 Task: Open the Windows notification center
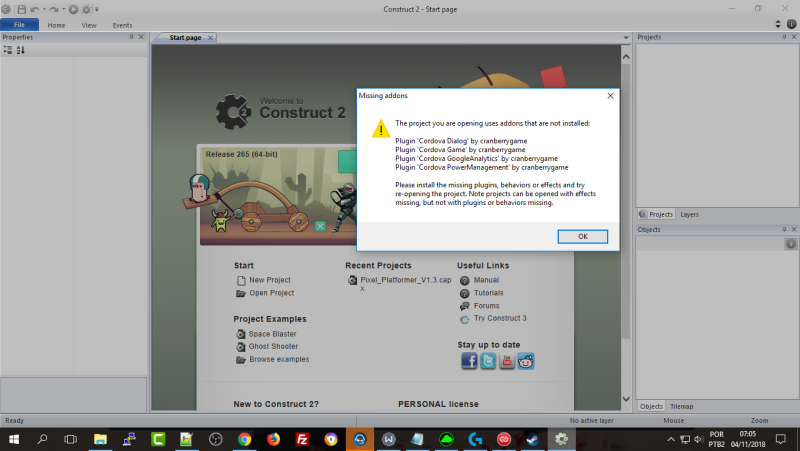(781, 439)
